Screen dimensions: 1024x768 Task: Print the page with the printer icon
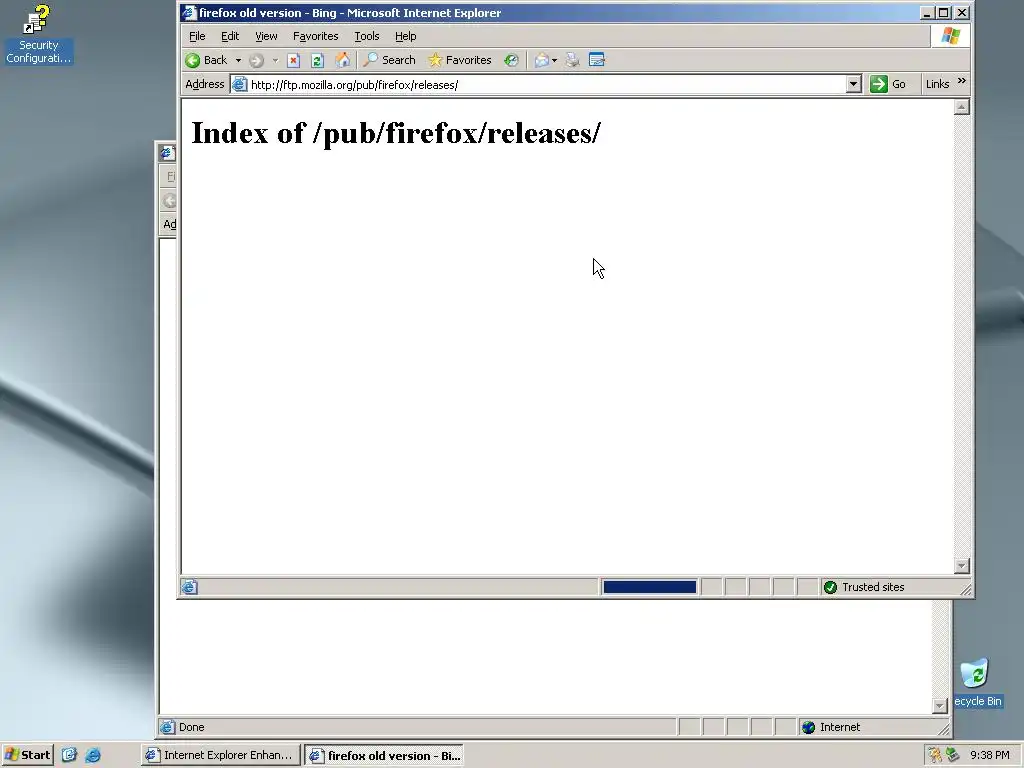tap(572, 61)
